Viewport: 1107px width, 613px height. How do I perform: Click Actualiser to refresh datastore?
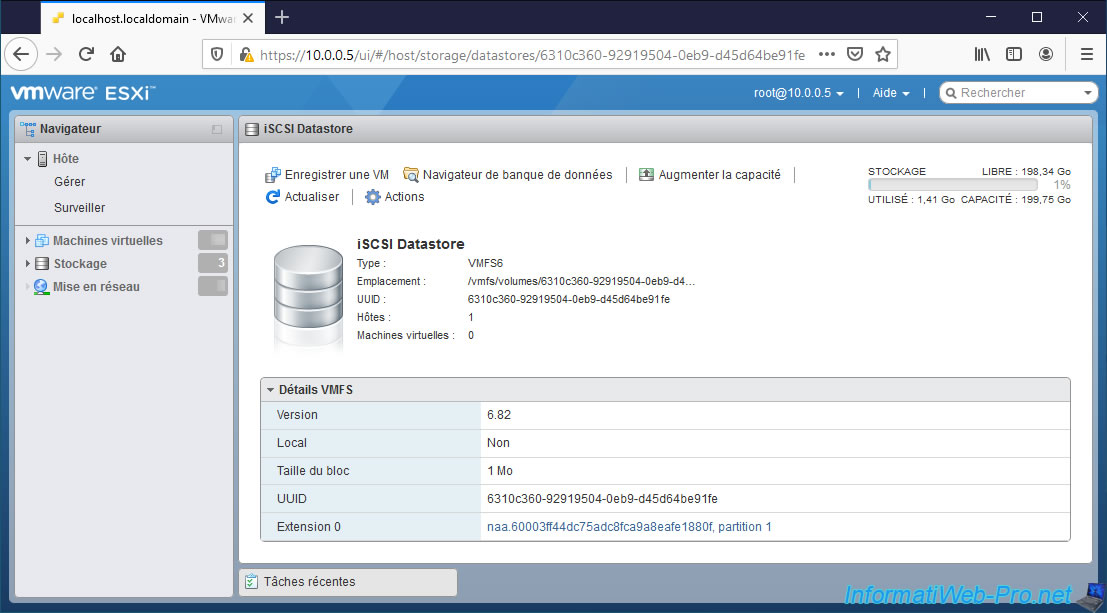(x=302, y=197)
